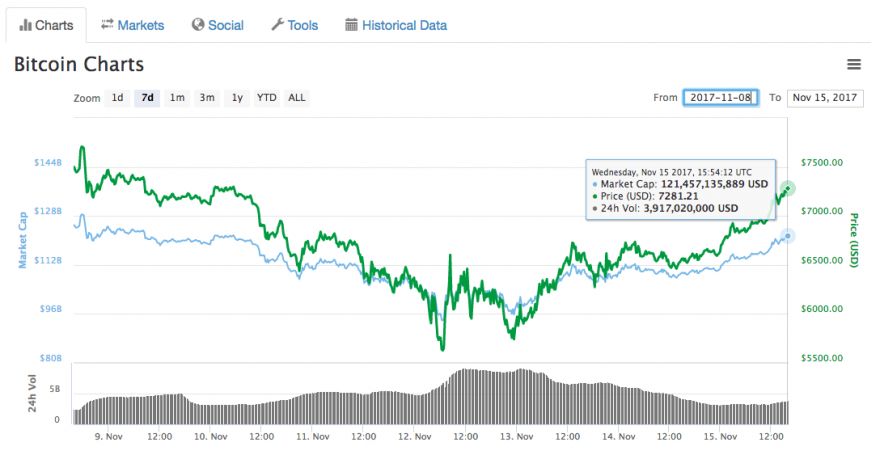The image size is (880, 455).
Task: Click the calendar icon beside Historical Data
Action: [351, 25]
